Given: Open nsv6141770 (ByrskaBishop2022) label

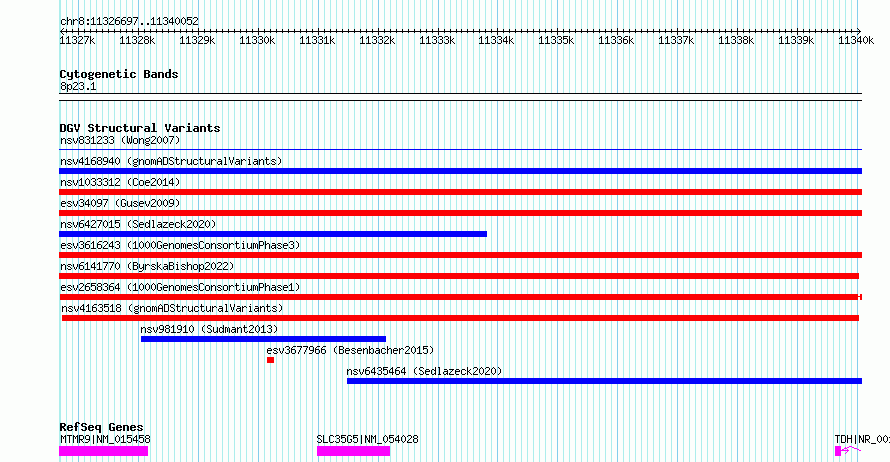Looking at the screenshot, I should coord(147,266).
